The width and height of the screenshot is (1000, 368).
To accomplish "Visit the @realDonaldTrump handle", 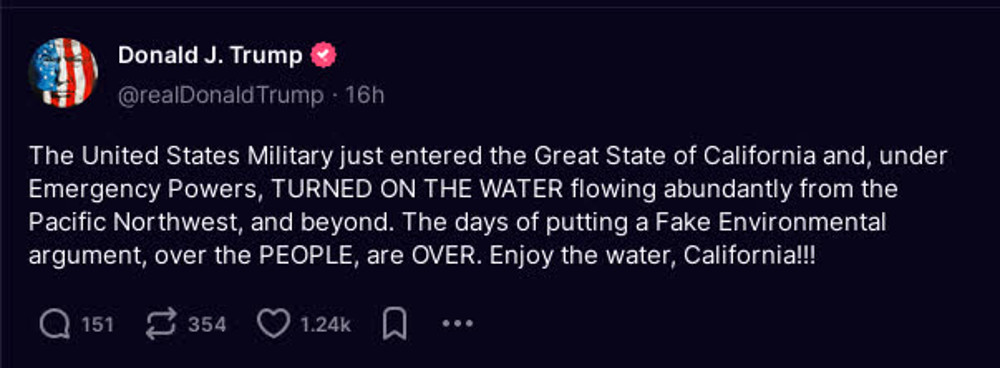I will pos(221,96).
